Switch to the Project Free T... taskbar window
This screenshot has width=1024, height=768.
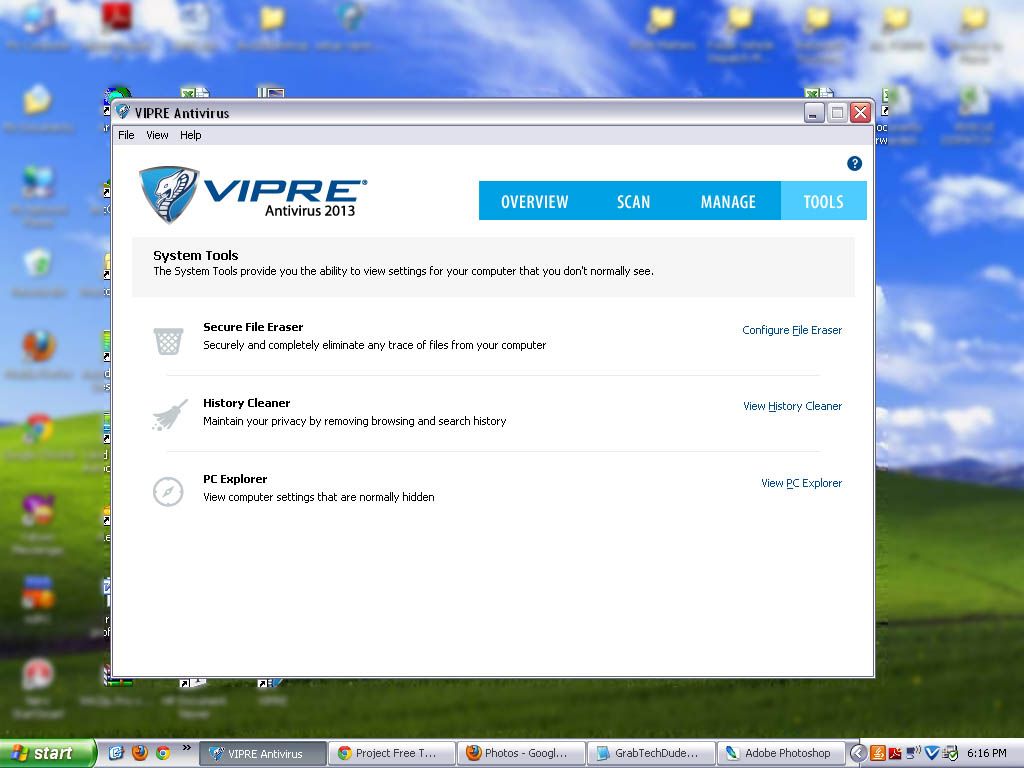coord(392,753)
